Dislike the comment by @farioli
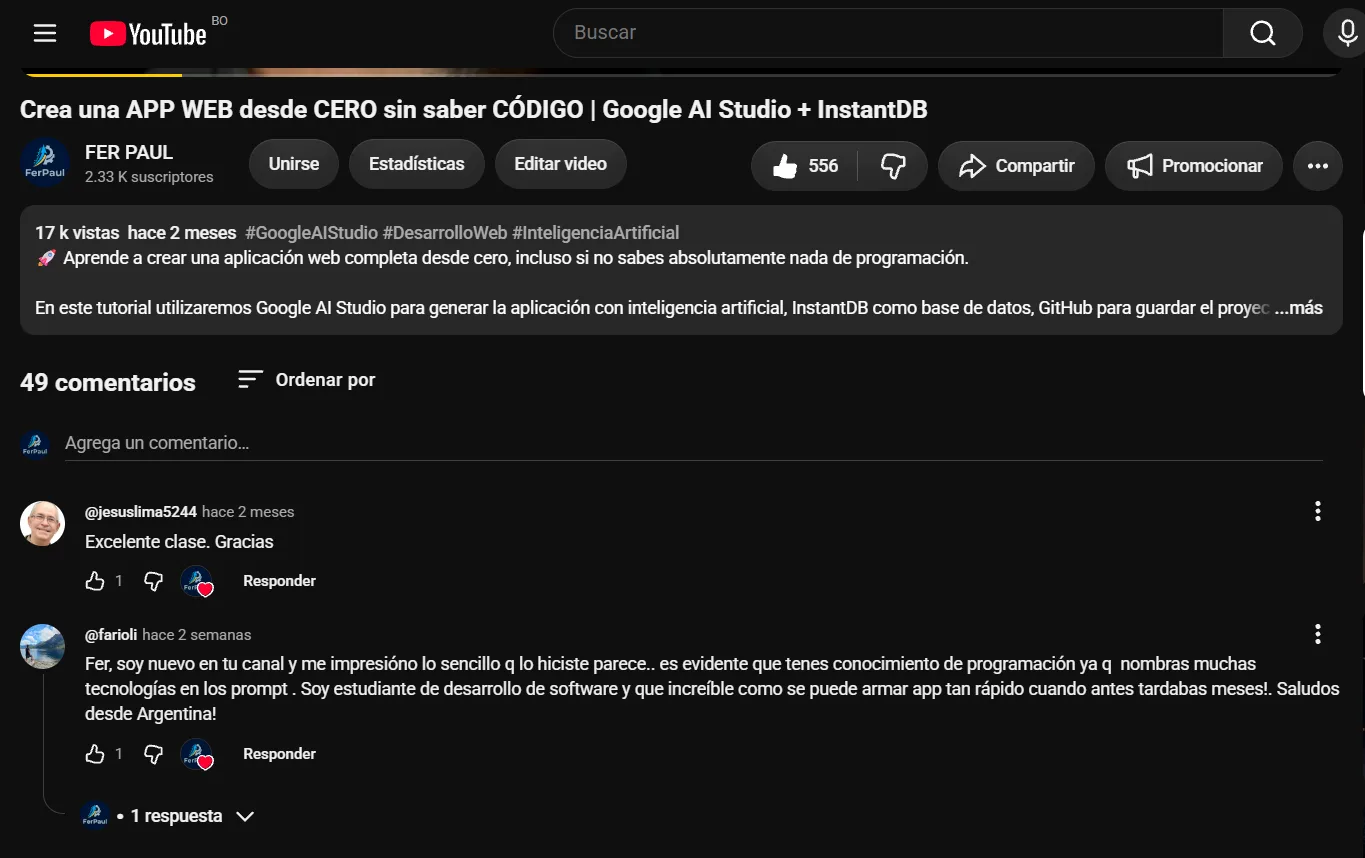The width and height of the screenshot is (1365, 858). pos(153,754)
